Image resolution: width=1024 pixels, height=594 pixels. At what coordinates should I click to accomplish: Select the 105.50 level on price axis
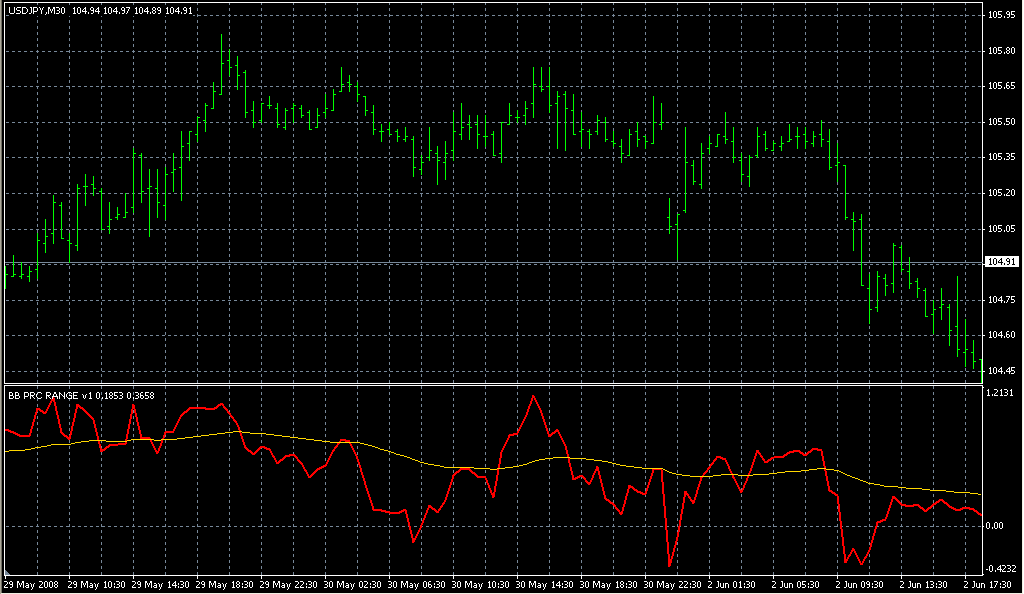pyautogui.click(x=1001, y=121)
